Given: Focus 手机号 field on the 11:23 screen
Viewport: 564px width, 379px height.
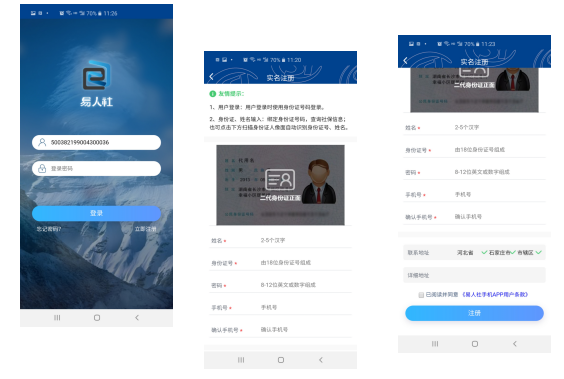Looking at the screenshot, I should (x=474, y=195).
